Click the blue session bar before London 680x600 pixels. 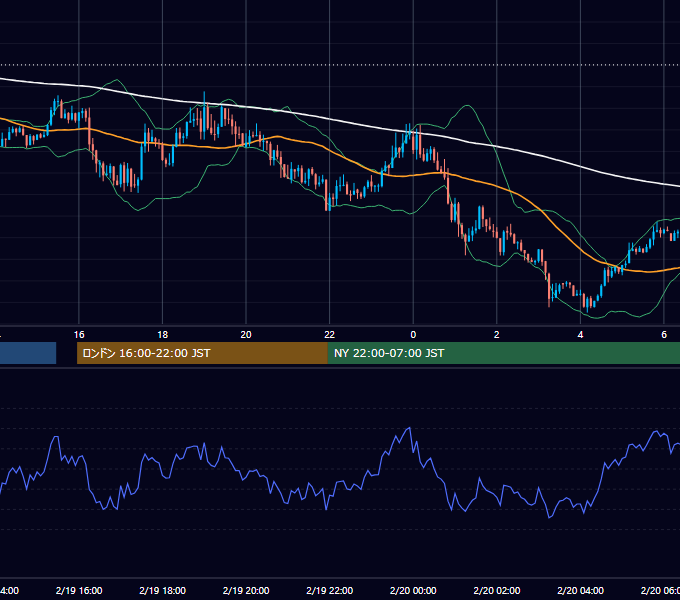click(28, 353)
